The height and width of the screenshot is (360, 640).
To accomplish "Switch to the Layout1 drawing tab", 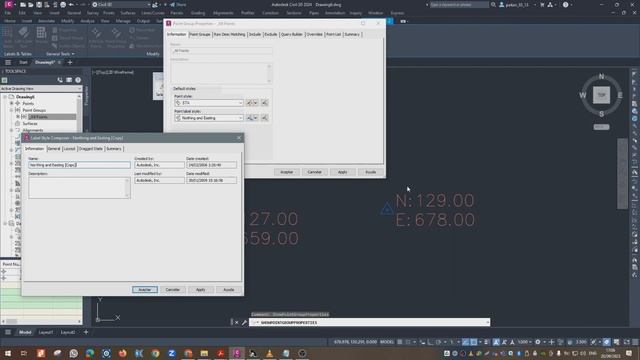I will click(x=46, y=332).
